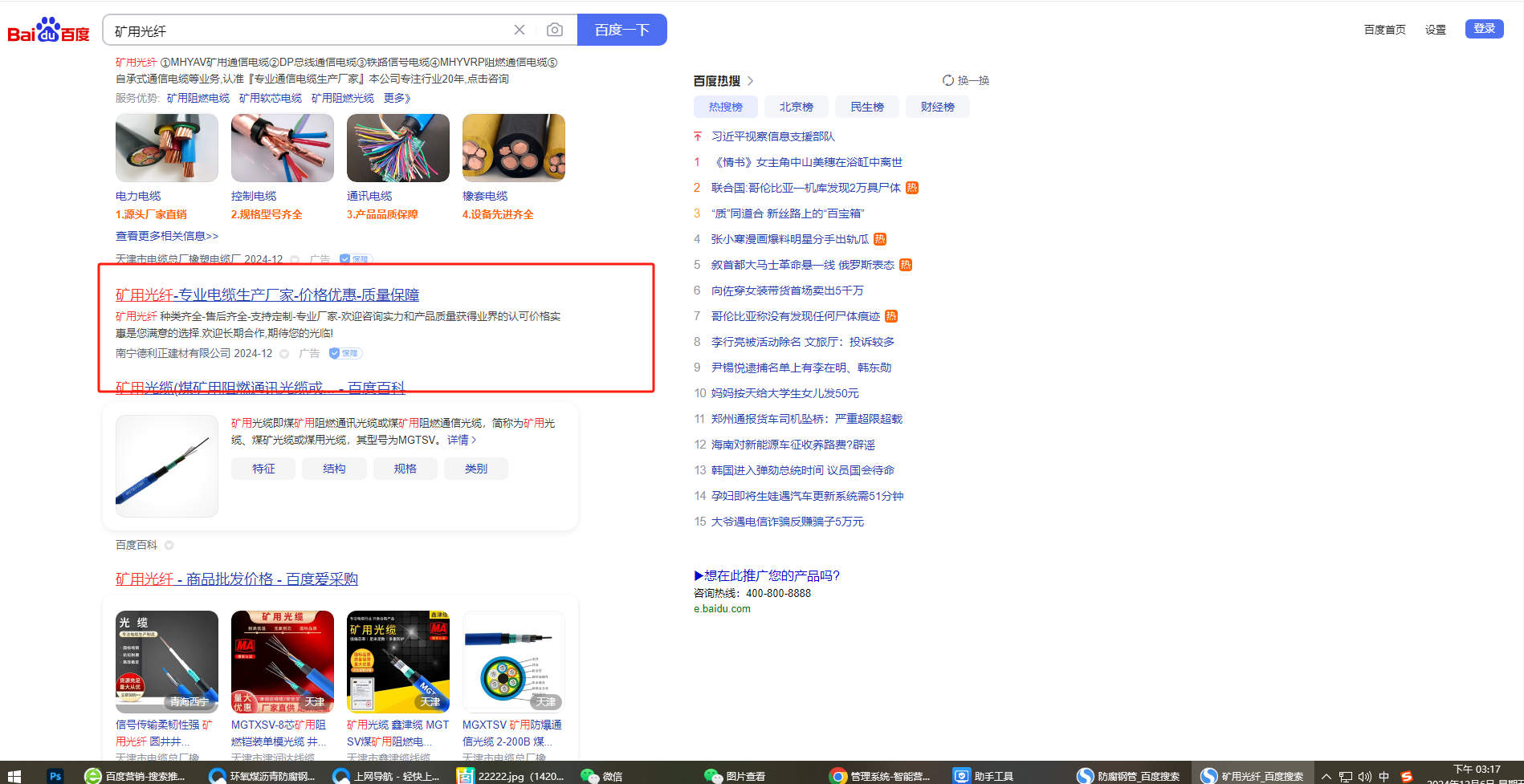This screenshot has width=1524, height=784.
Task: Open 百度首页 link
Action: [1384, 30]
